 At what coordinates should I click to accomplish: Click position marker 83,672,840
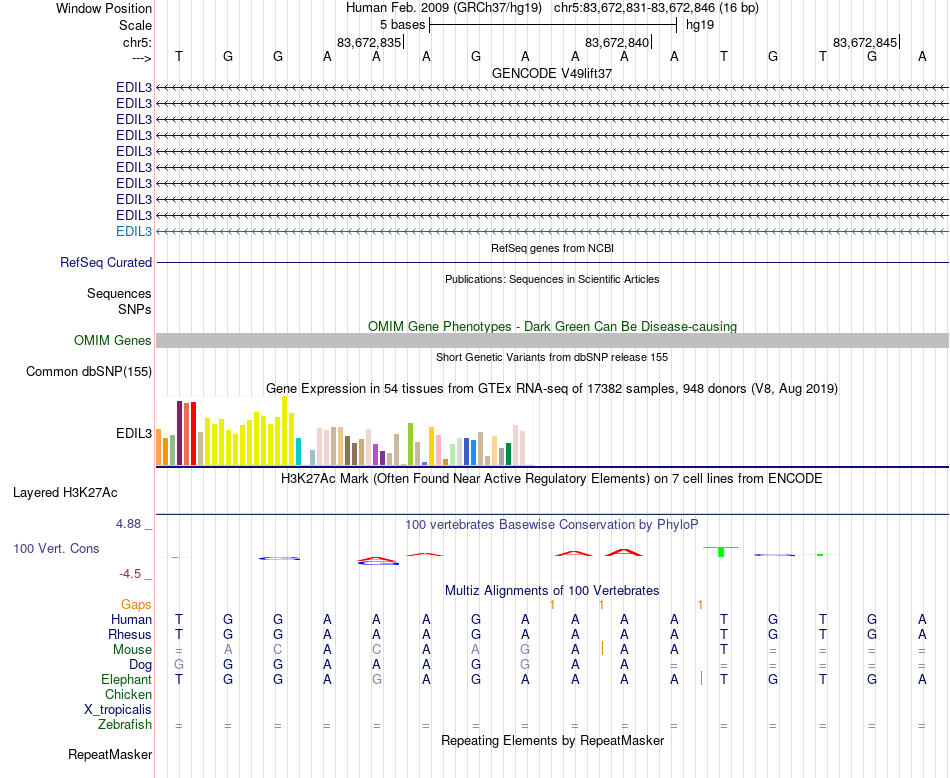[617, 42]
